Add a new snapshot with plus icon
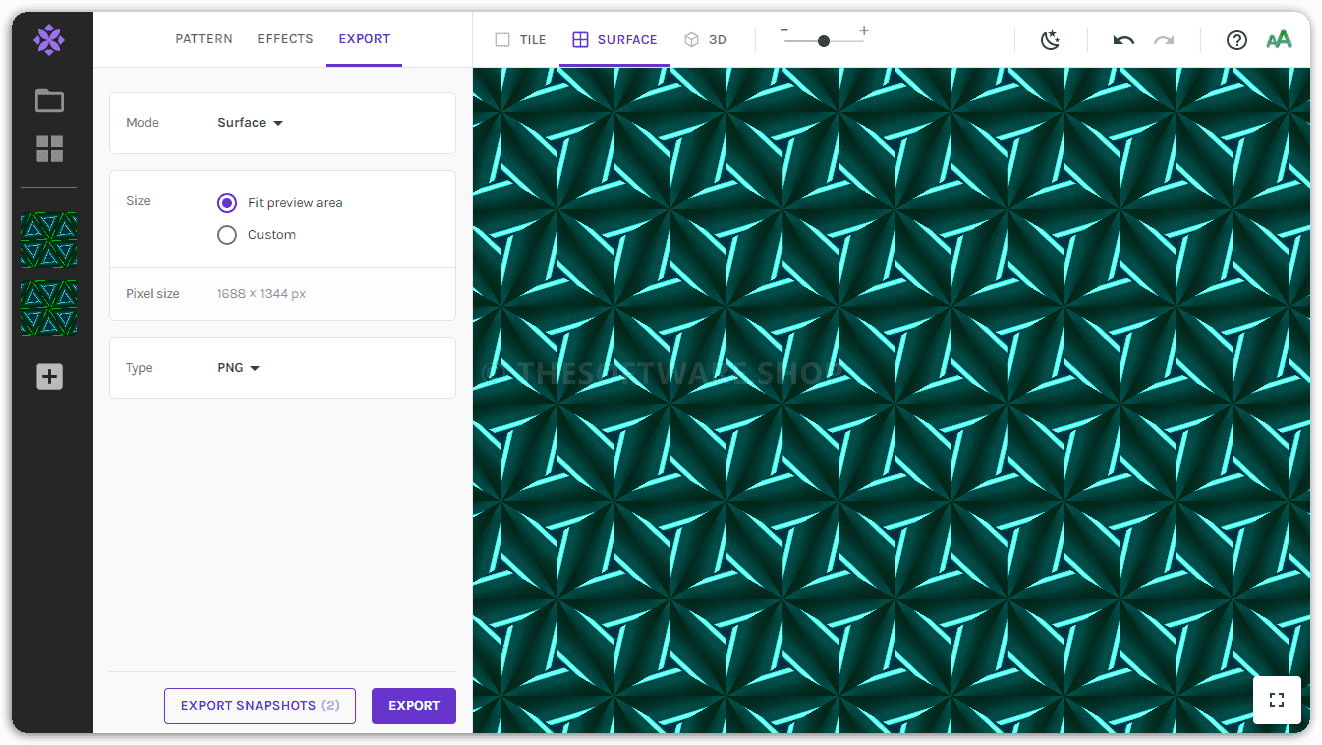This screenshot has height=745, width=1322. [x=49, y=377]
